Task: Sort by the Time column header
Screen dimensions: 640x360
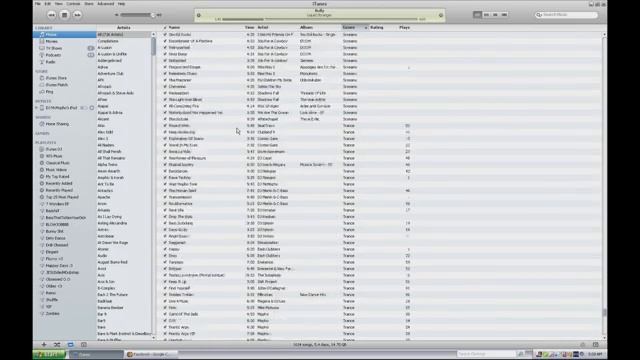Action: point(250,27)
